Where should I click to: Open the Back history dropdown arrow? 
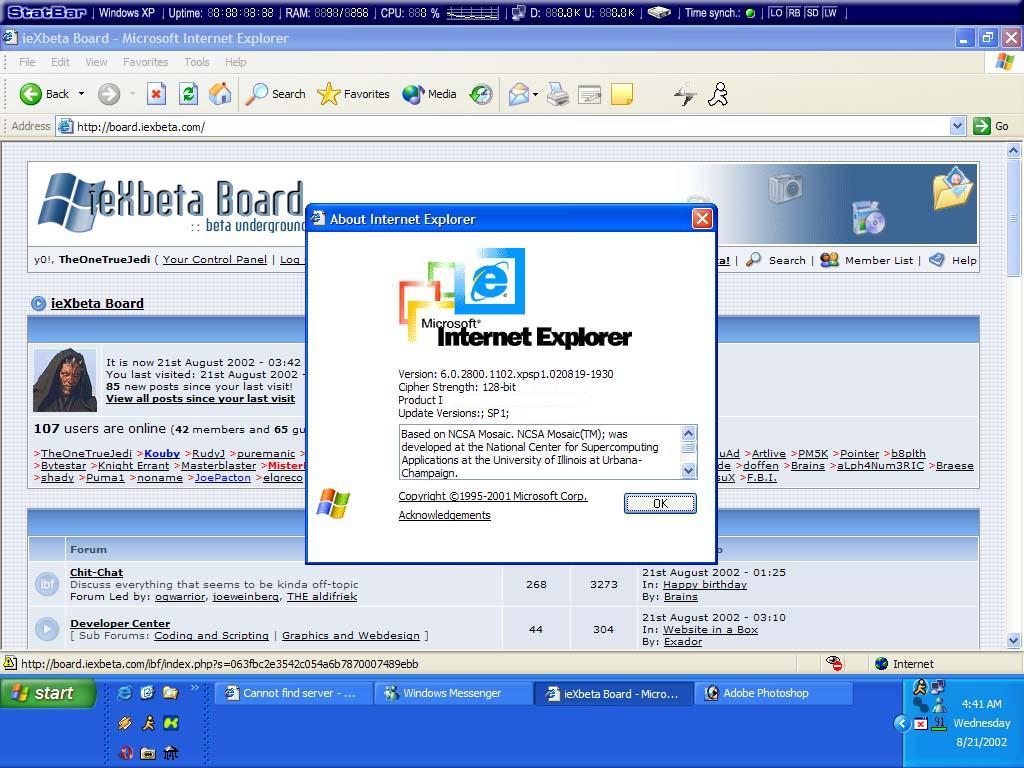tap(81, 94)
